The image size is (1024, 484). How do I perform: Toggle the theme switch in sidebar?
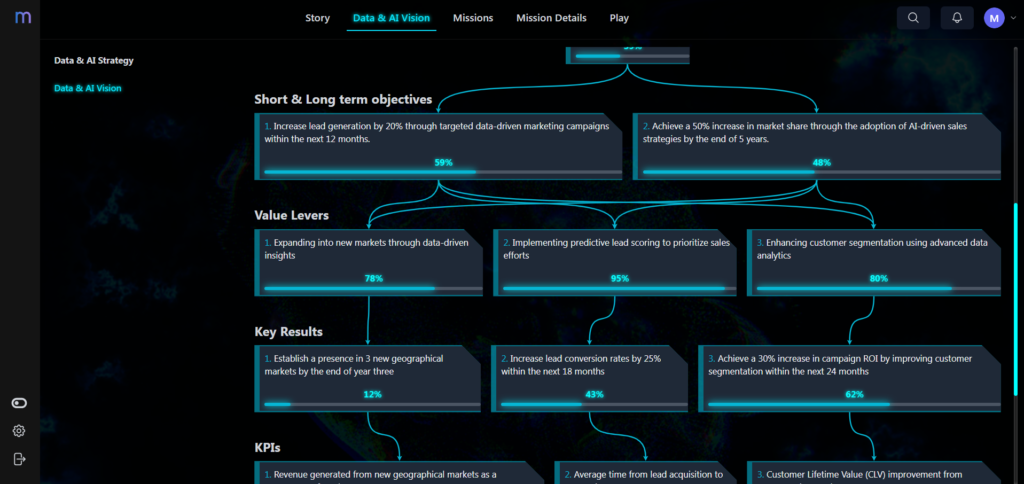point(19,403)
